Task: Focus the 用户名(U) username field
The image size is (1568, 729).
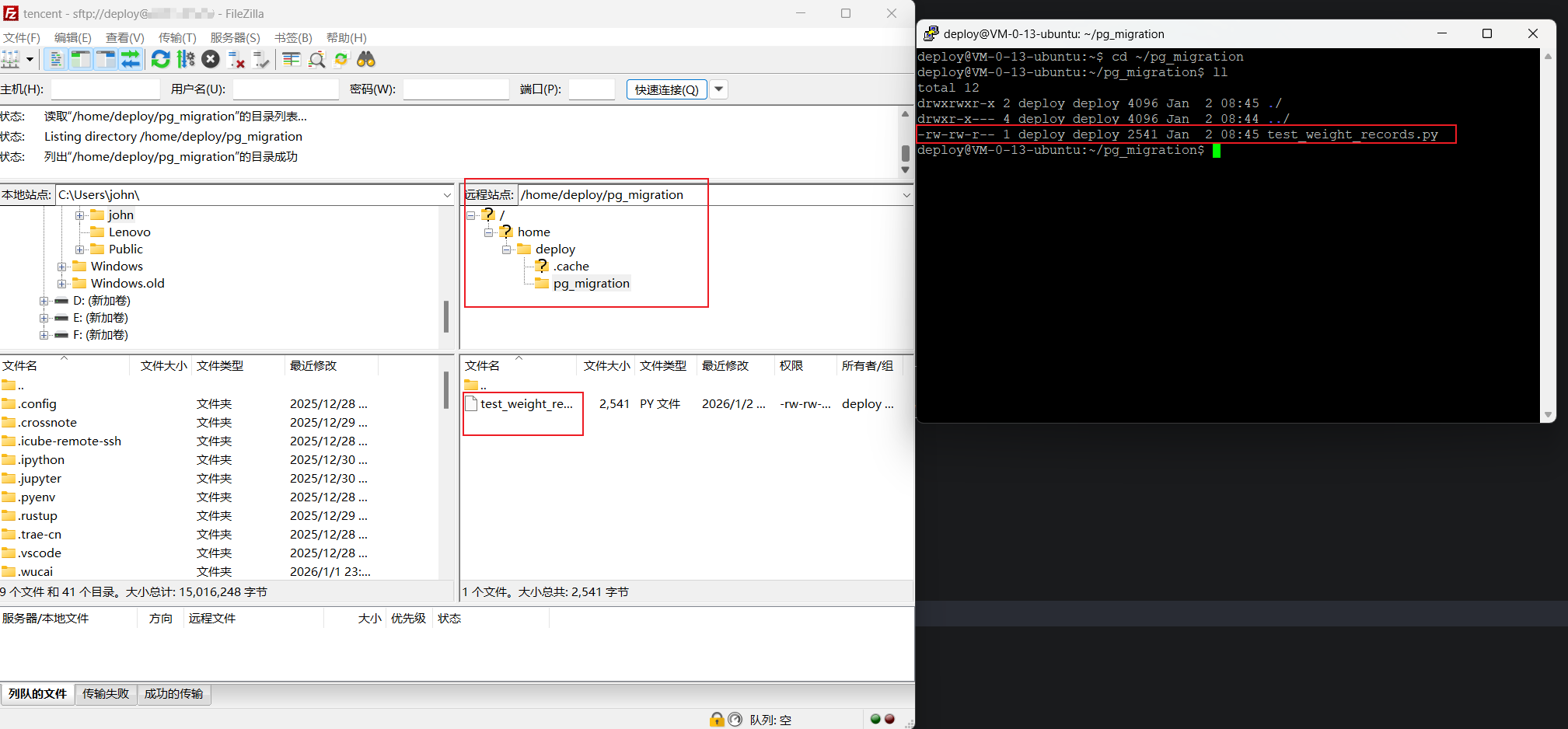Action: pos(285,89)
